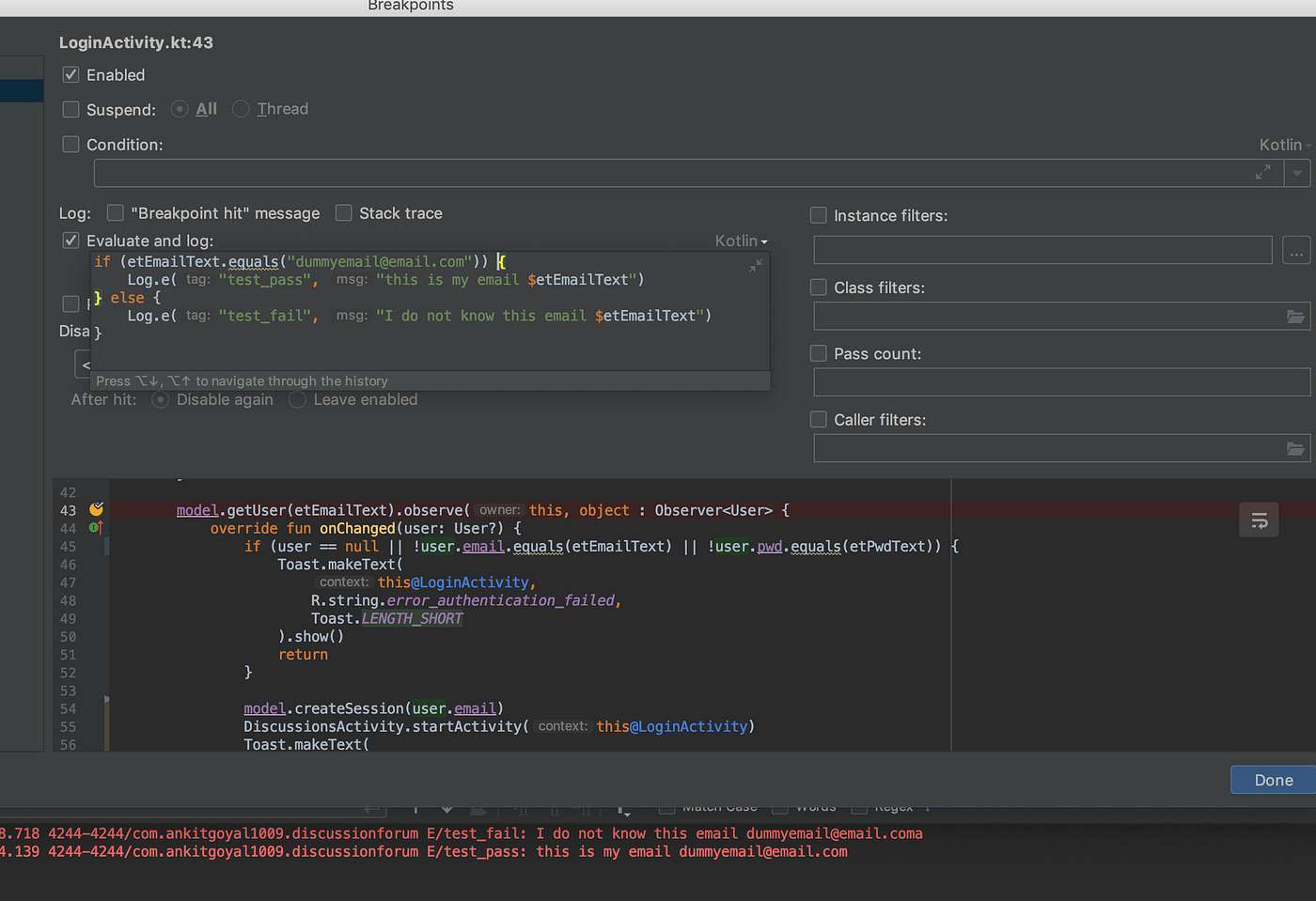
Task: Click return statement on line 51
Action: (303, 655)
